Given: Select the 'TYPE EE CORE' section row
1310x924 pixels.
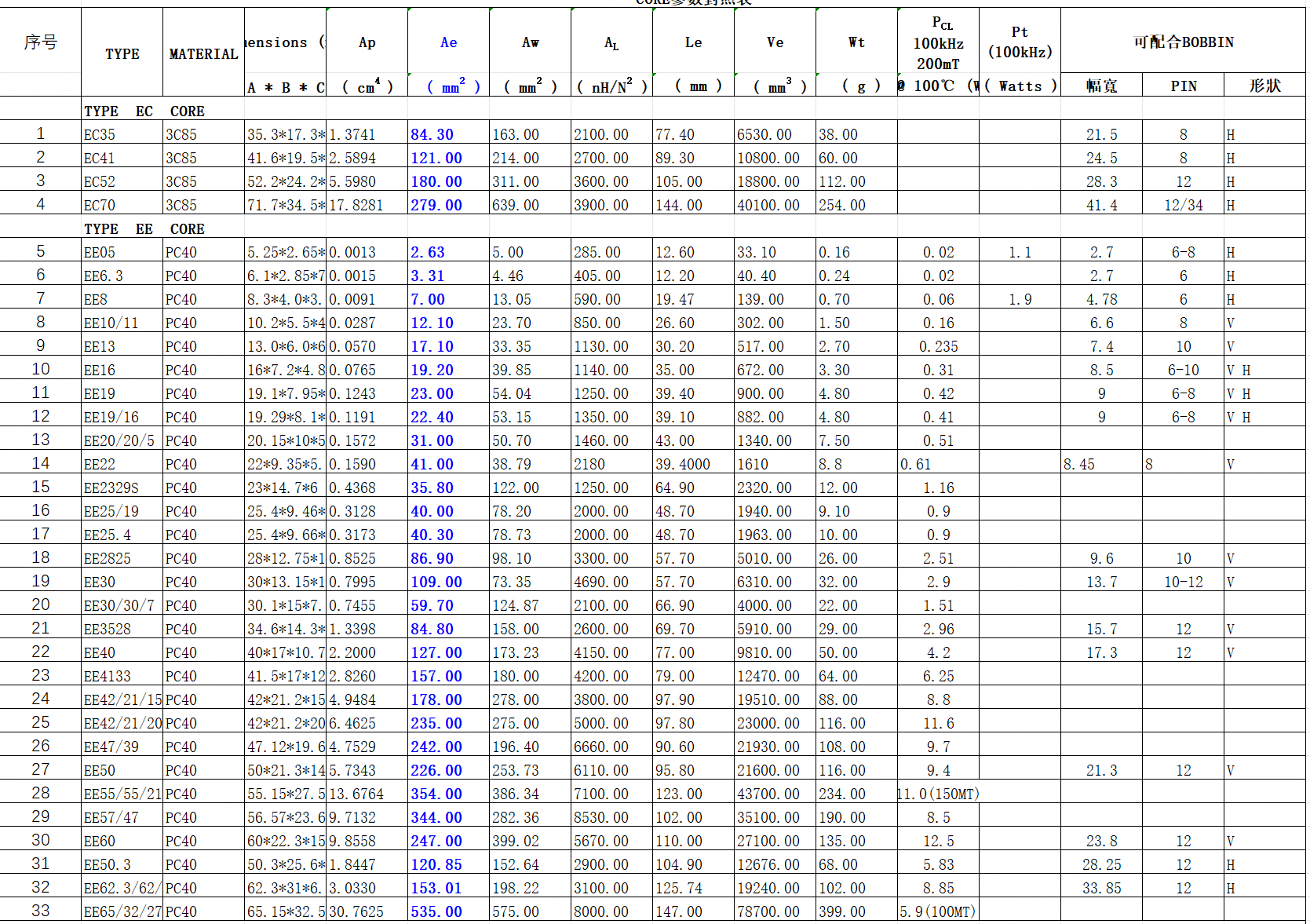Looking at the screenshot, I should click(x=144, y=228).
